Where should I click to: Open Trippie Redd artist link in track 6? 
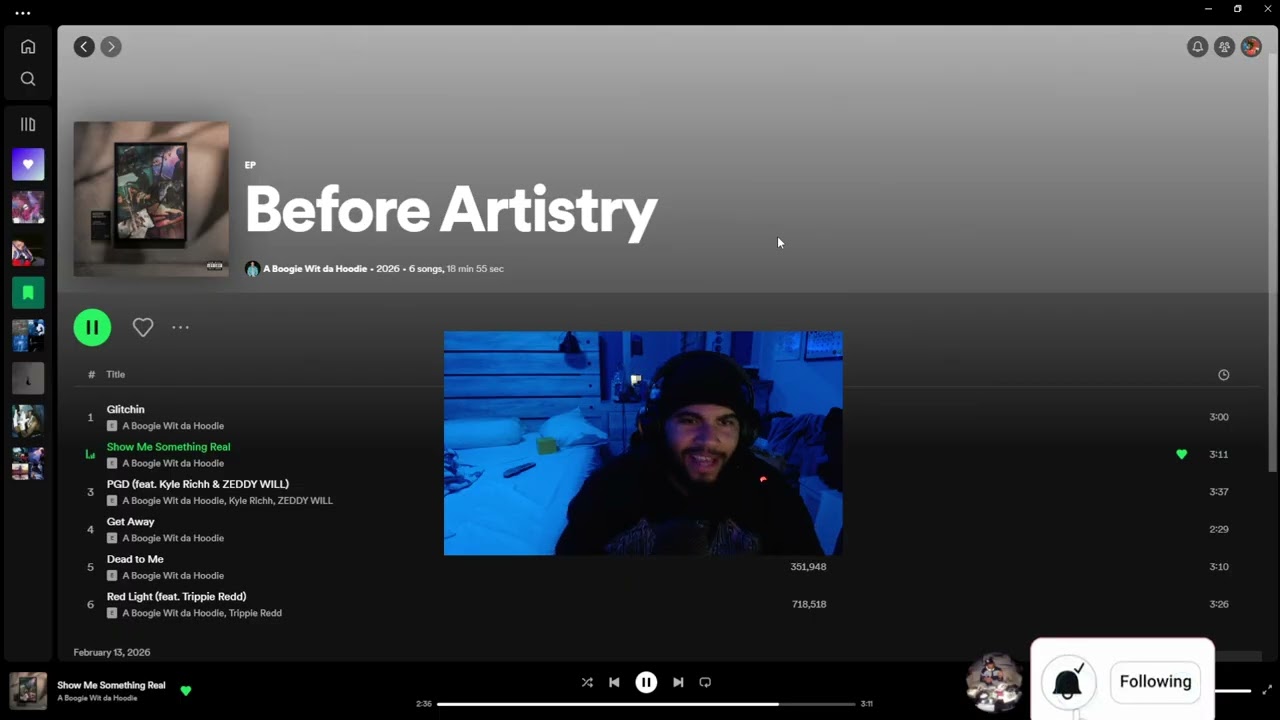tap(255, 613)
